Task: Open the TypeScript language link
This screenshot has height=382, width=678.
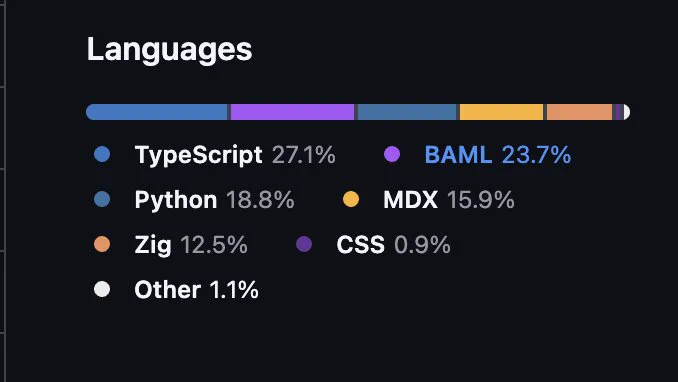Action: 214,154
